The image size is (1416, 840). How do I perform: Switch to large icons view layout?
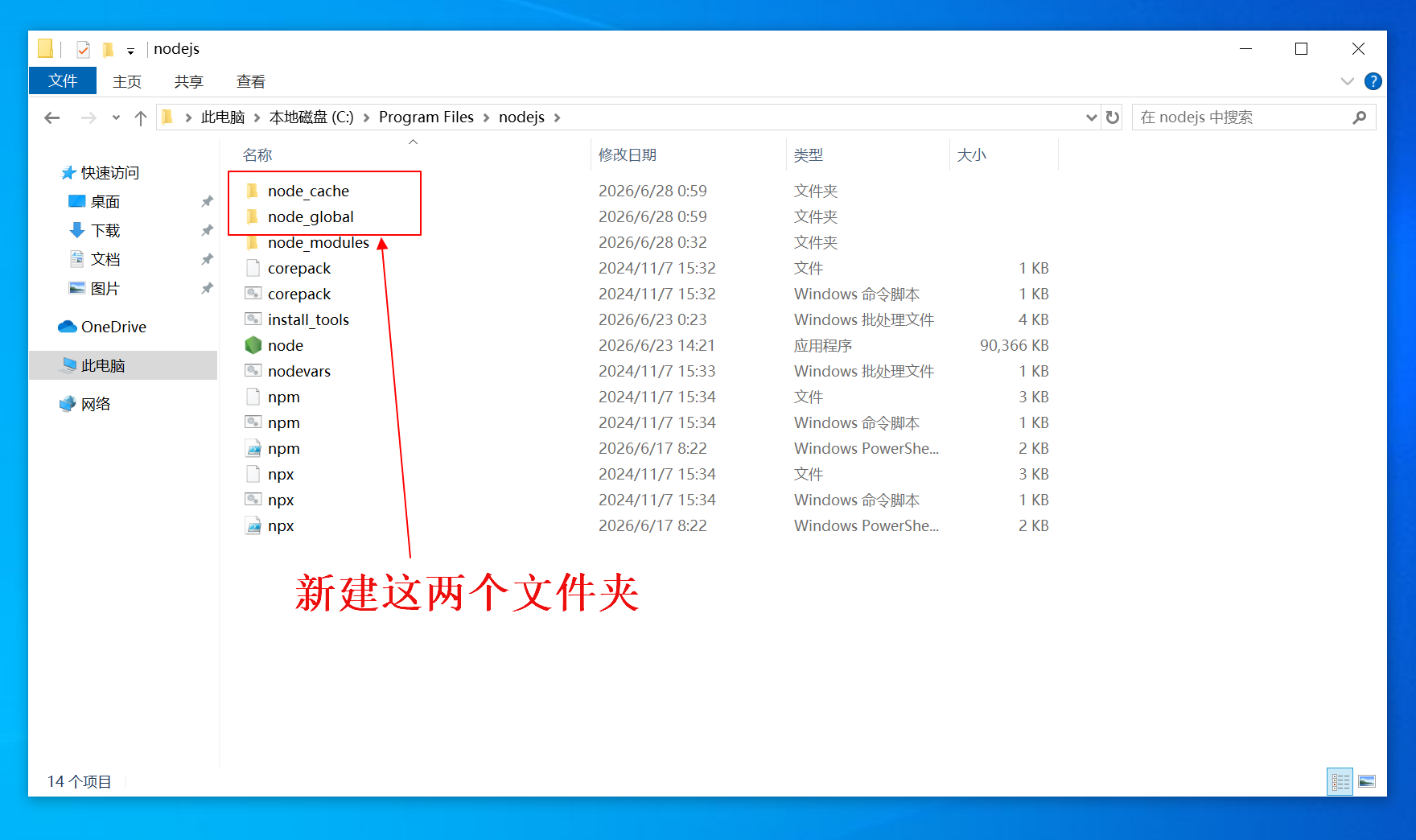[1367, 781]
